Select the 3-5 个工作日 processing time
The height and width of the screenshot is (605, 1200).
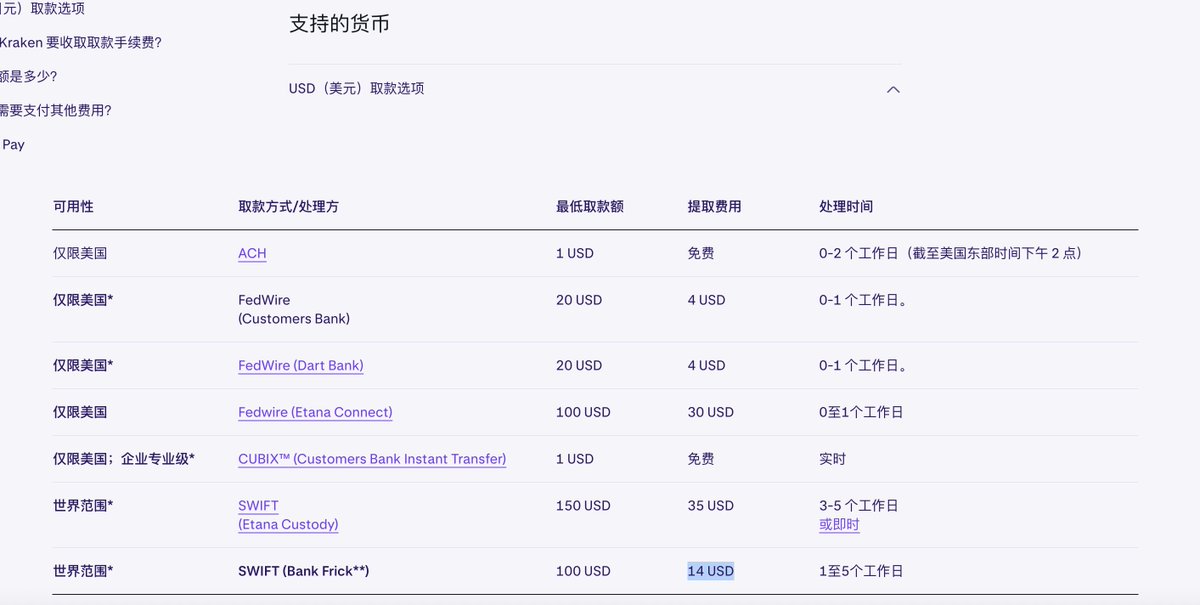click(858, 506)
